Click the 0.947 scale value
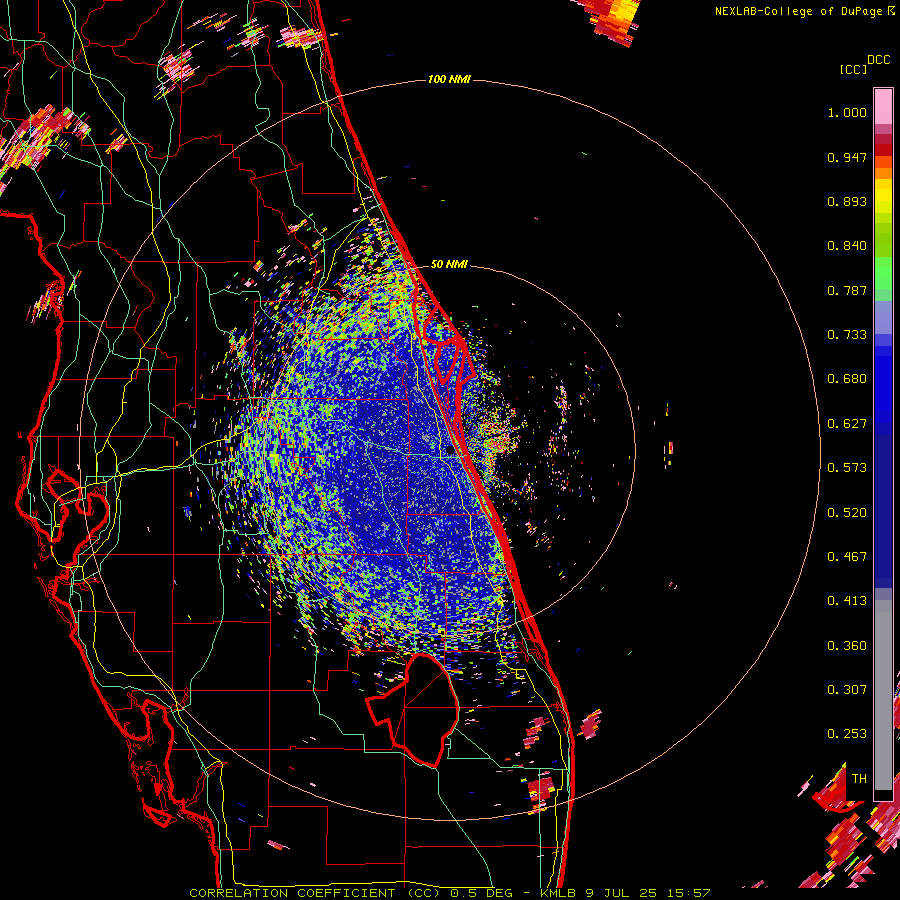The height and width of the screenshot is (900, 900). click(x=847, y=157)
